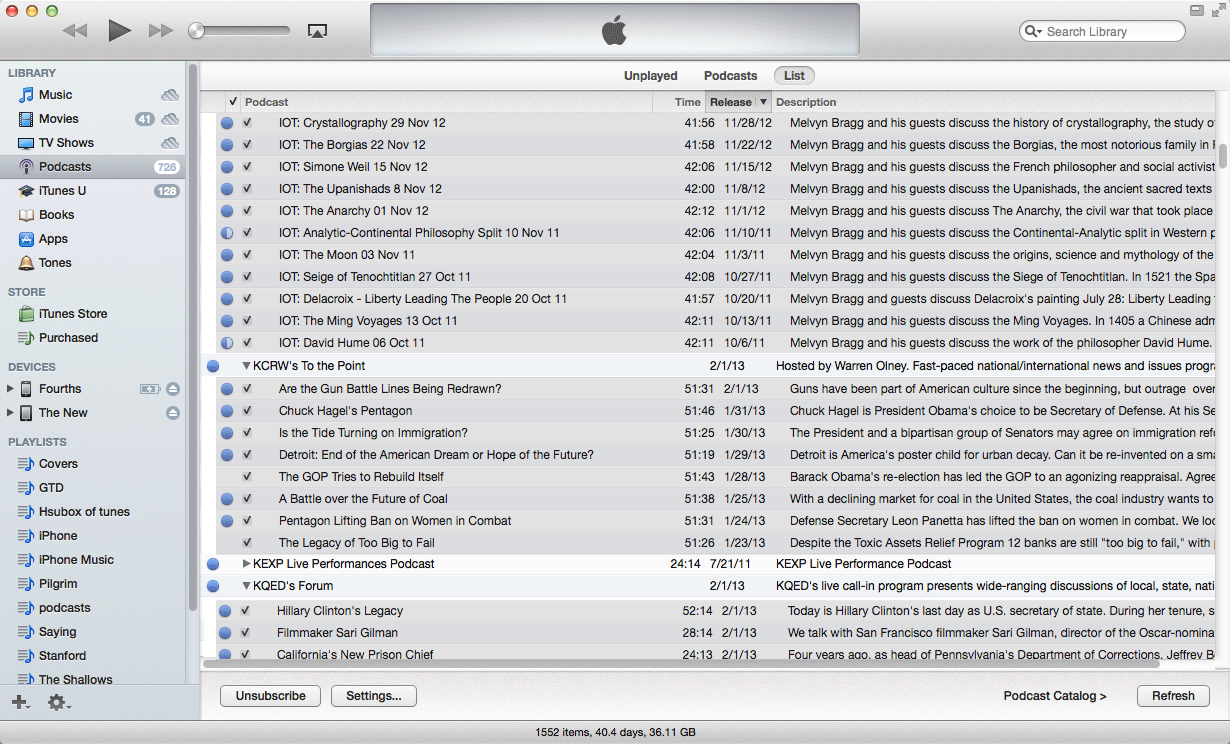Uncheck Hillary Clinton's Legacy episode
Screen dimensions: 1230x744
pos(247,610)
